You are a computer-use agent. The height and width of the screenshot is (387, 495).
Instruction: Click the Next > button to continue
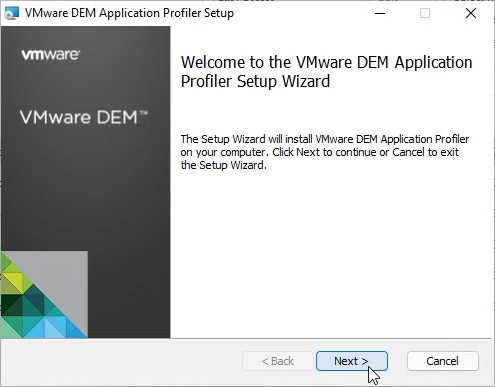[x=352, y=361]
